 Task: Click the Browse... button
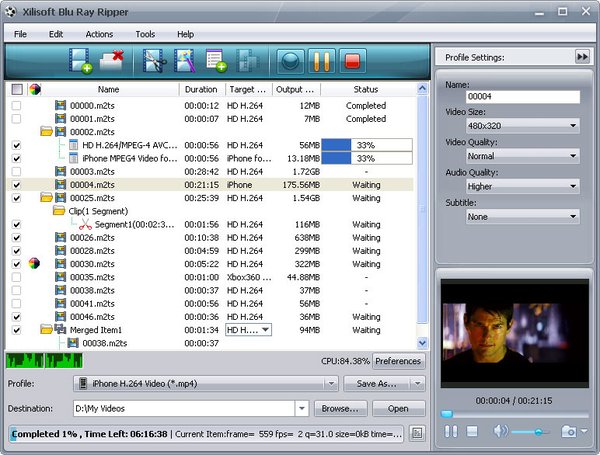tap(340, 408)
